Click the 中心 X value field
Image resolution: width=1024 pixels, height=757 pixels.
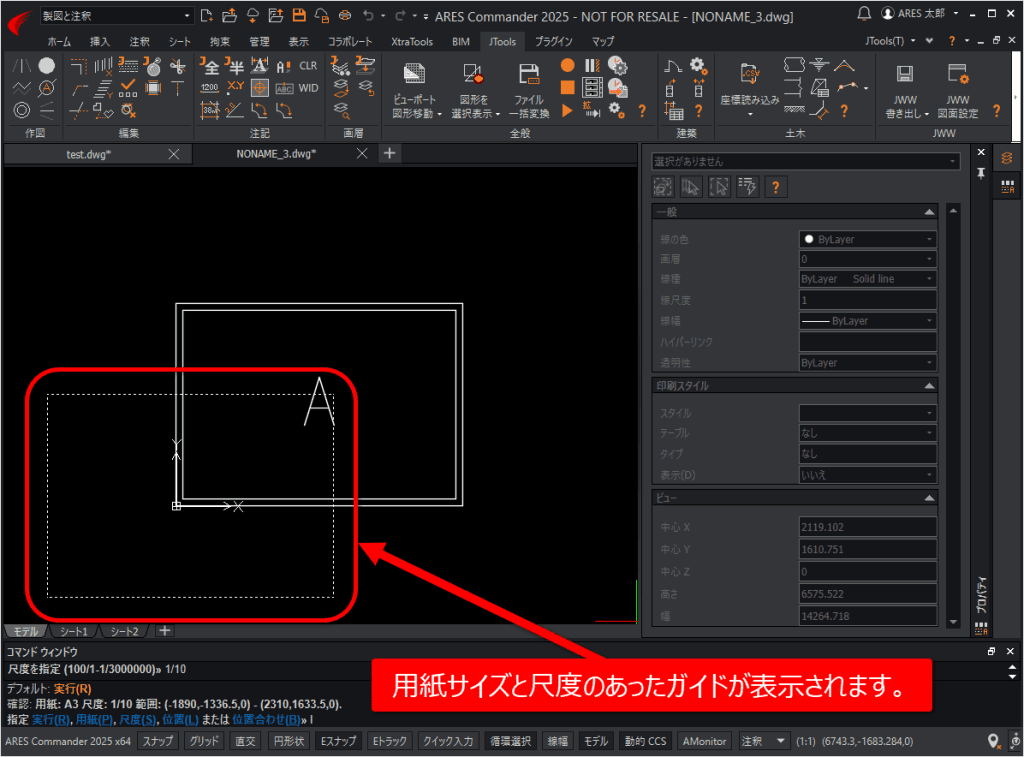click(x=868, y=527)
